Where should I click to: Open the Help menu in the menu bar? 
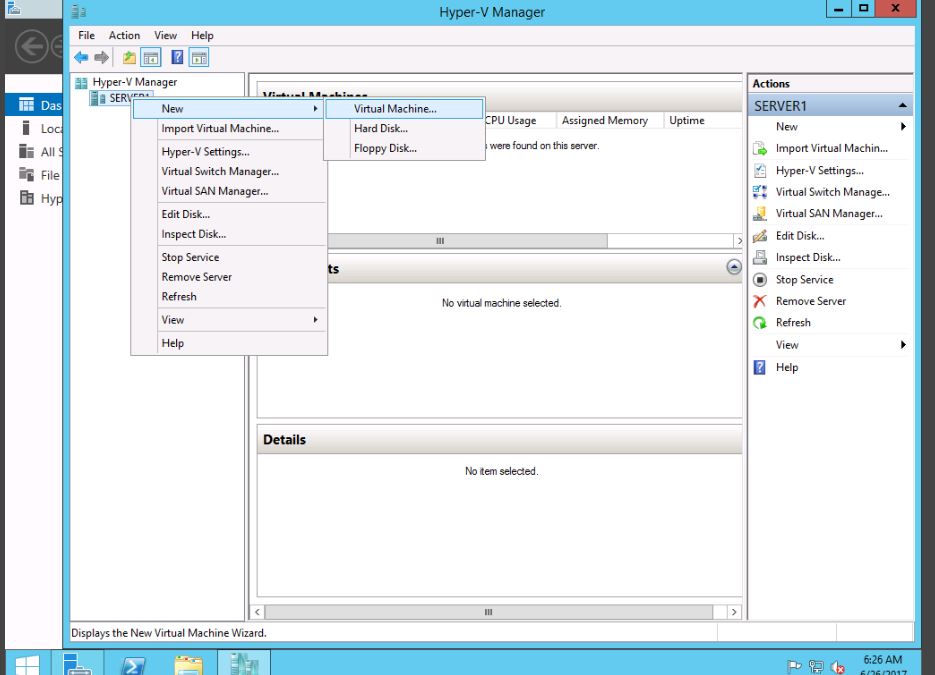point(202,35)
